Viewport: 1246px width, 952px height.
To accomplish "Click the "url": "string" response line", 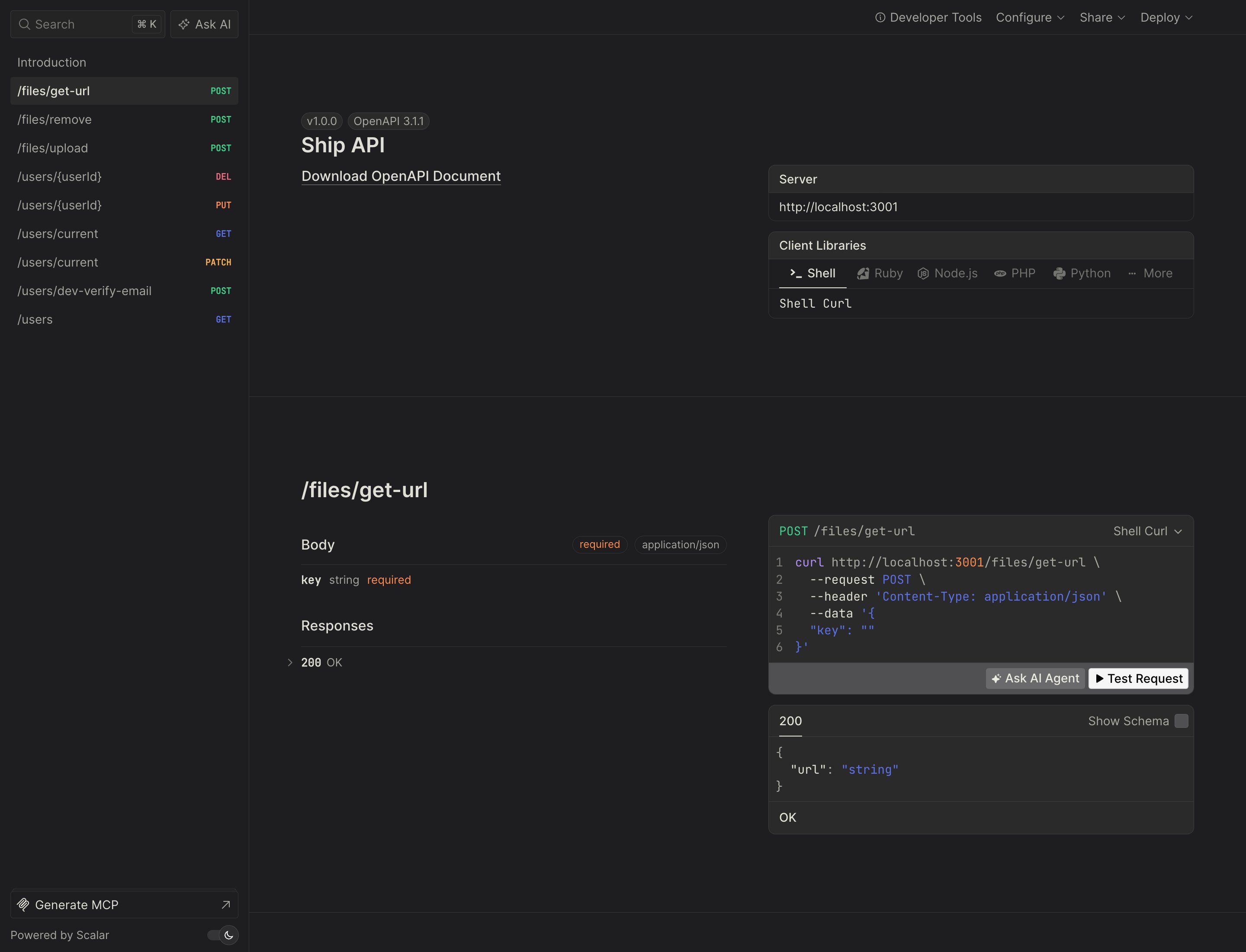I will tap(844, 769).
